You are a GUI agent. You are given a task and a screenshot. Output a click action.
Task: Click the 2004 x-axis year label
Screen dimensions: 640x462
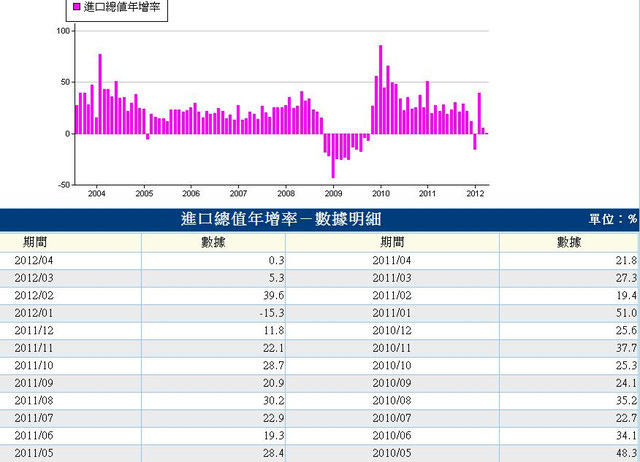click(97, 193)
